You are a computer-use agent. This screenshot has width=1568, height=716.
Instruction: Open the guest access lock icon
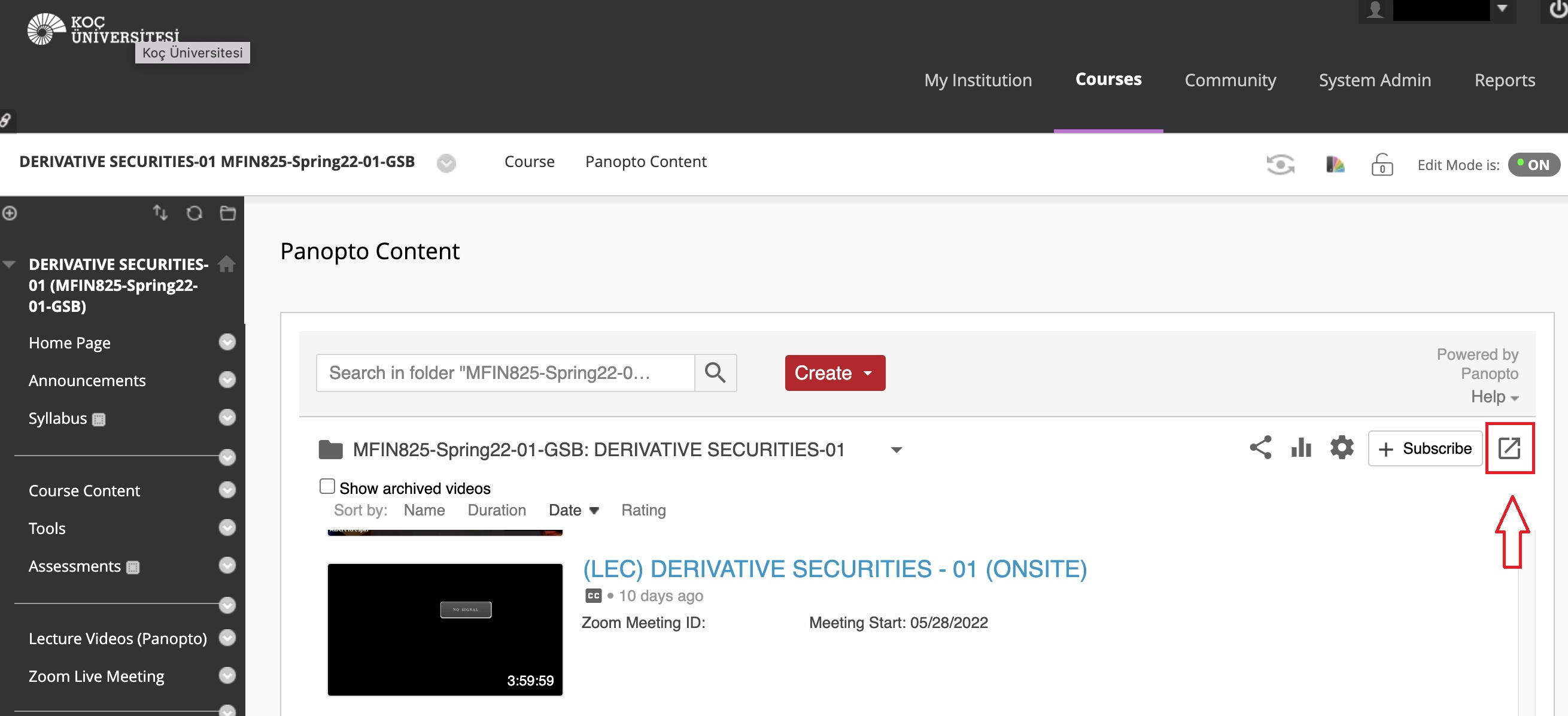click(x=1382, y=165)
